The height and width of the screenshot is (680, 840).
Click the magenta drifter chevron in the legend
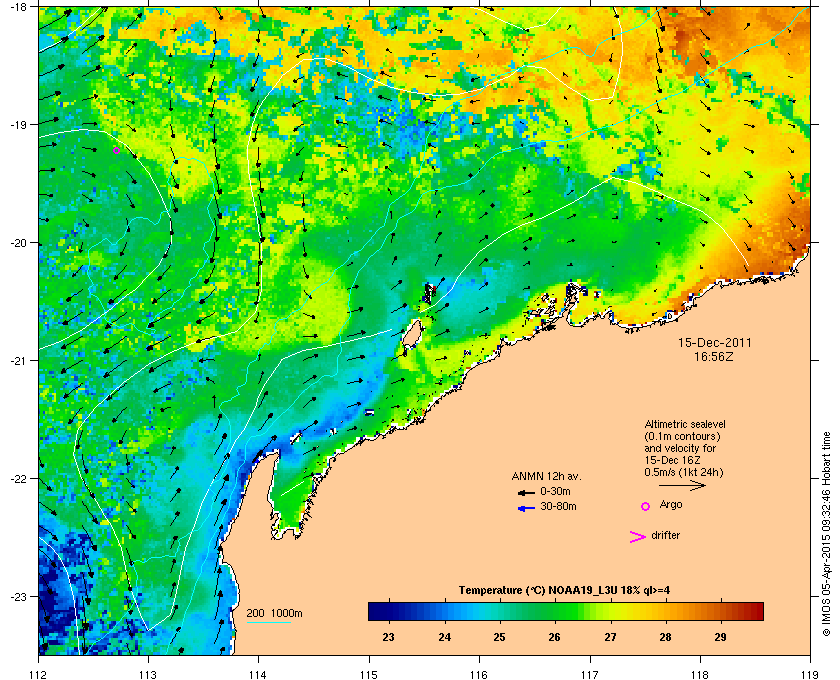coord(637,537)
